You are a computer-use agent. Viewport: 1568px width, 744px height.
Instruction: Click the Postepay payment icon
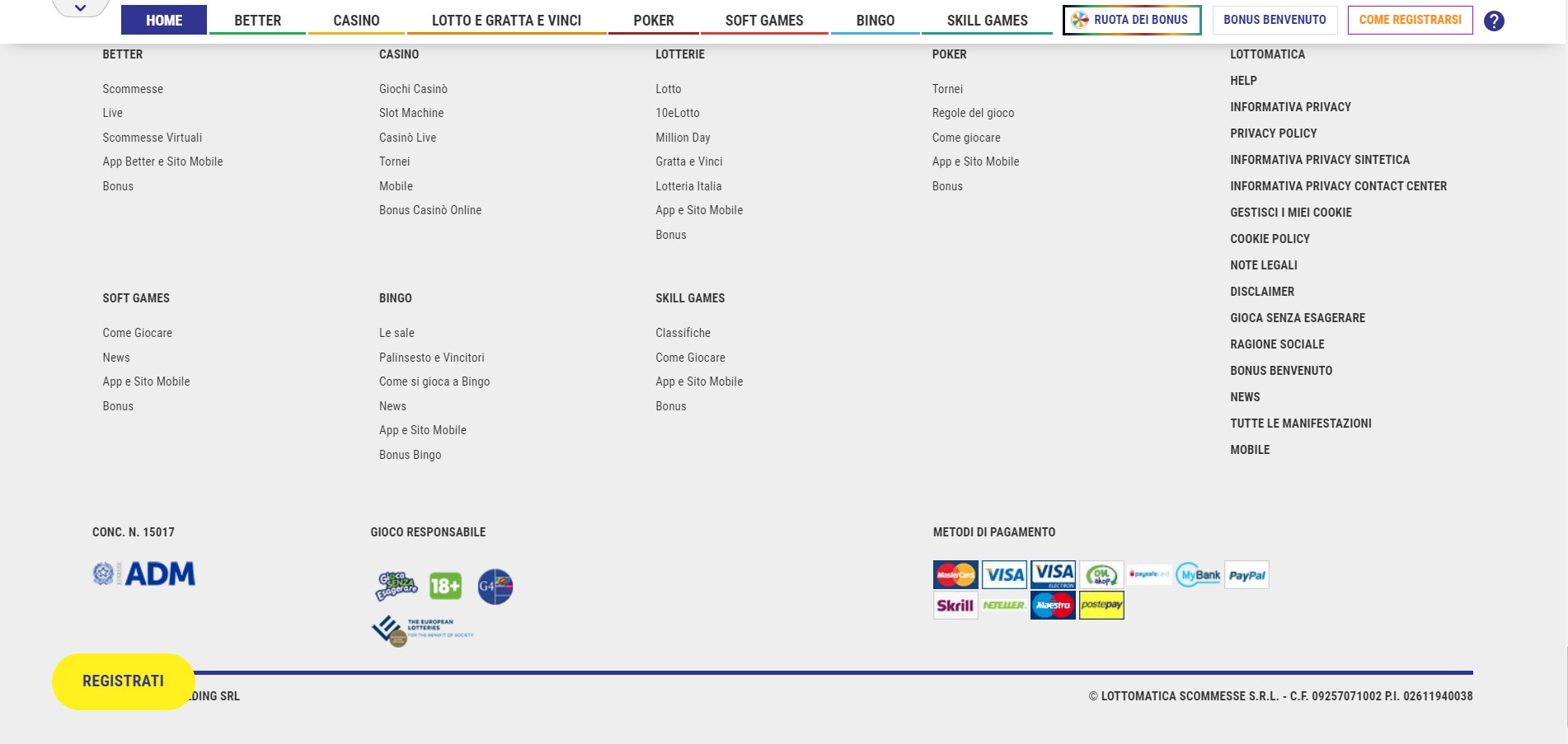tap(1101, 605)
